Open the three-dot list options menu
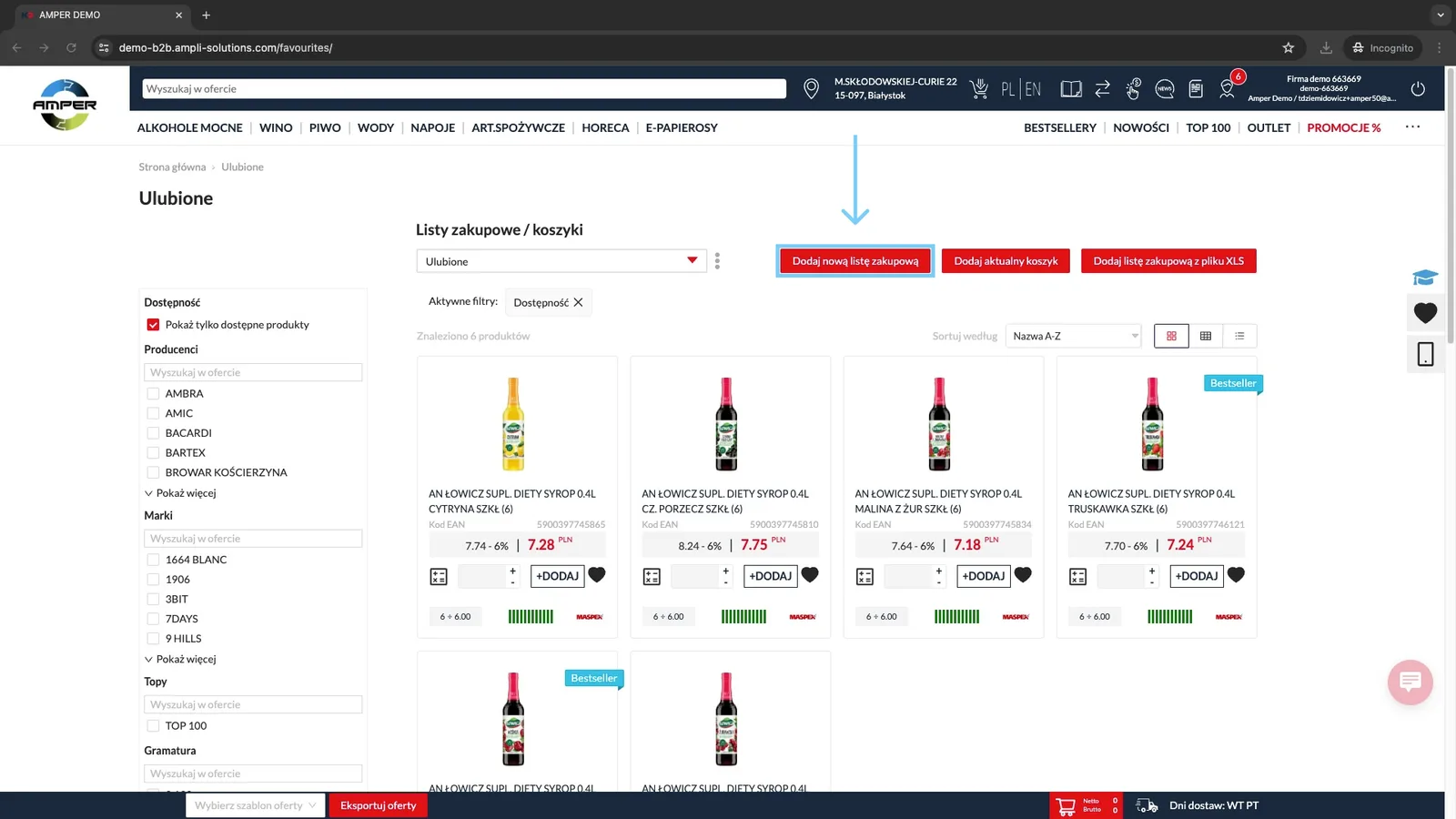The width and height of the screenshot is (1456, 819). click(x=717, y=261)
